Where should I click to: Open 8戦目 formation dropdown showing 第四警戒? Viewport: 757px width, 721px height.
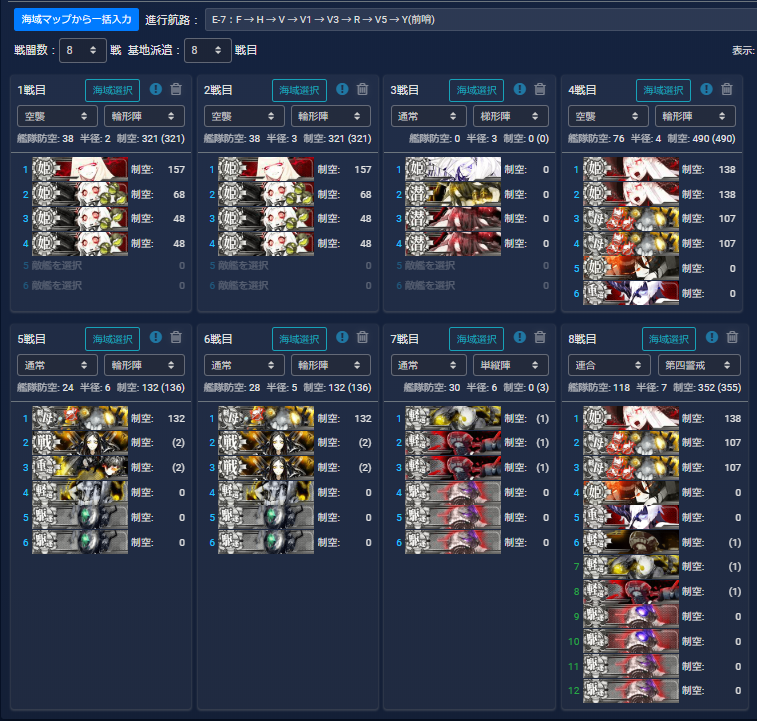coord(699,365)
